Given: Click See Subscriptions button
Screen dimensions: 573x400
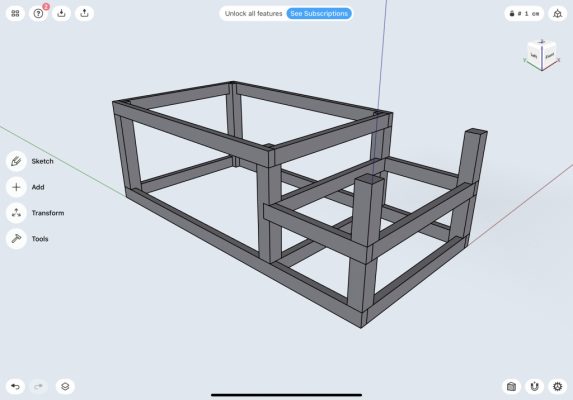Looking at the screenshot, I should [x=319, y=14].
